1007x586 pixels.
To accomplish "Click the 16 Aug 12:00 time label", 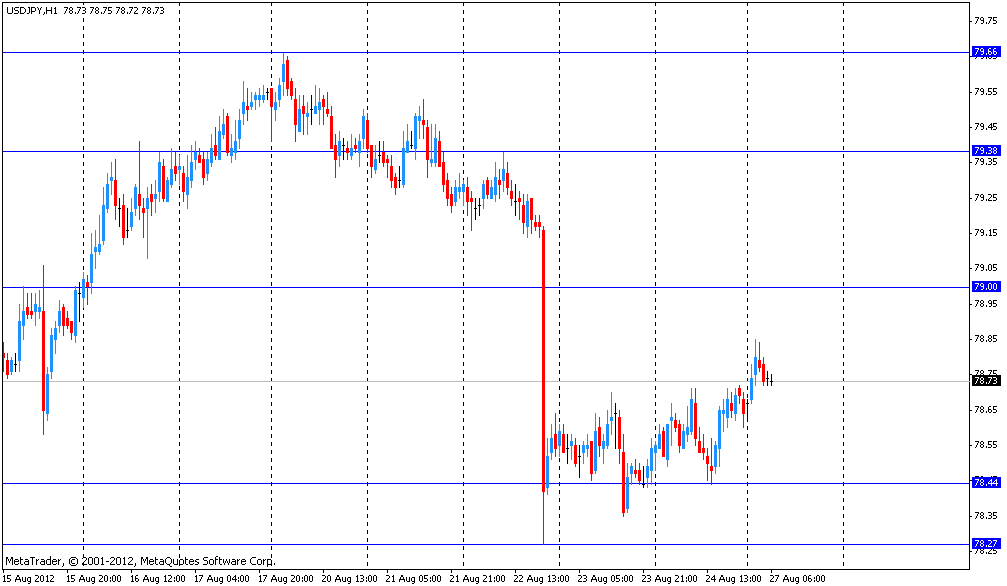I will tap(158, 578).
